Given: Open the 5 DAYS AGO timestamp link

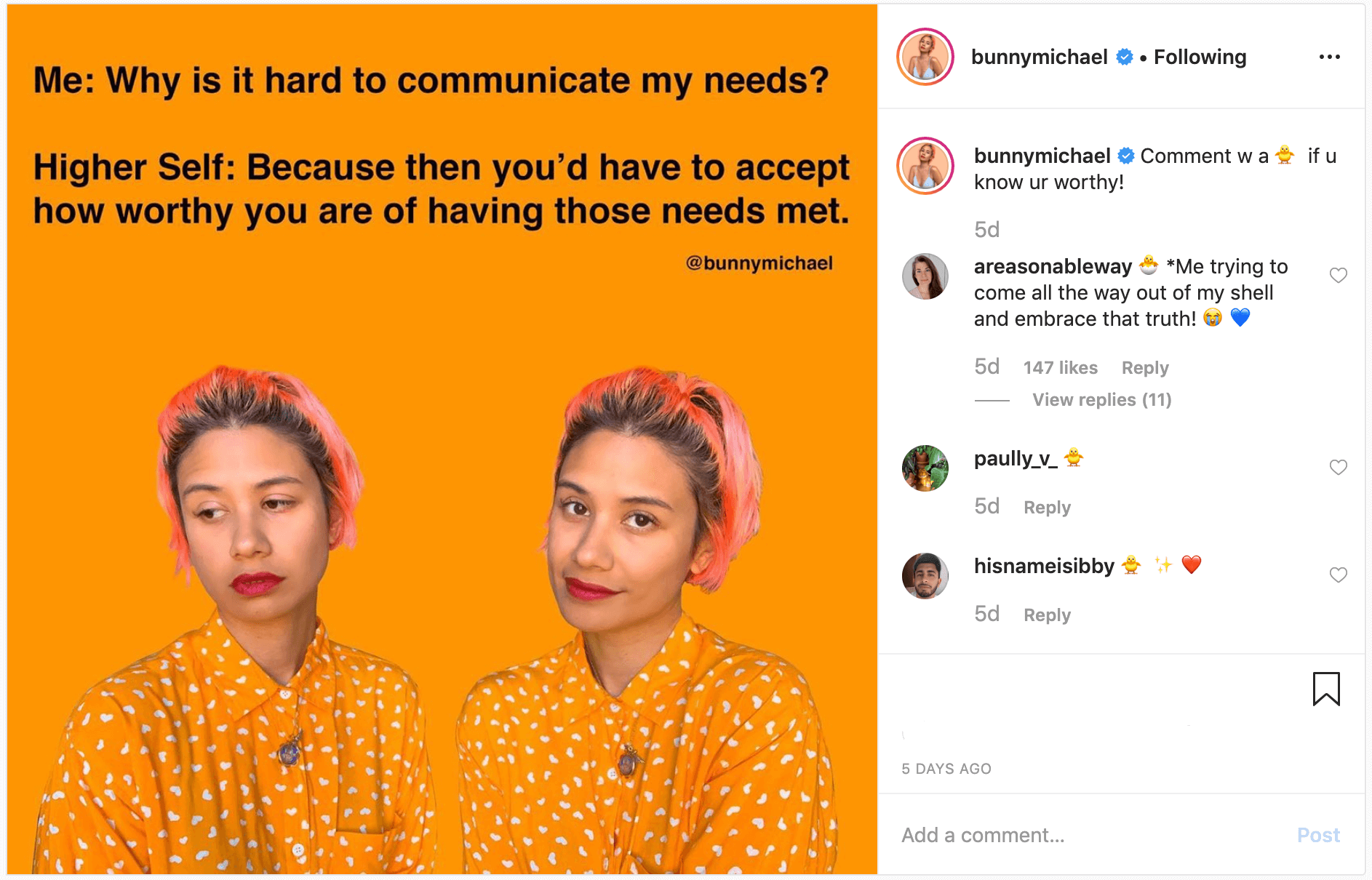Looking at the screenshot, I should [946, 769].
